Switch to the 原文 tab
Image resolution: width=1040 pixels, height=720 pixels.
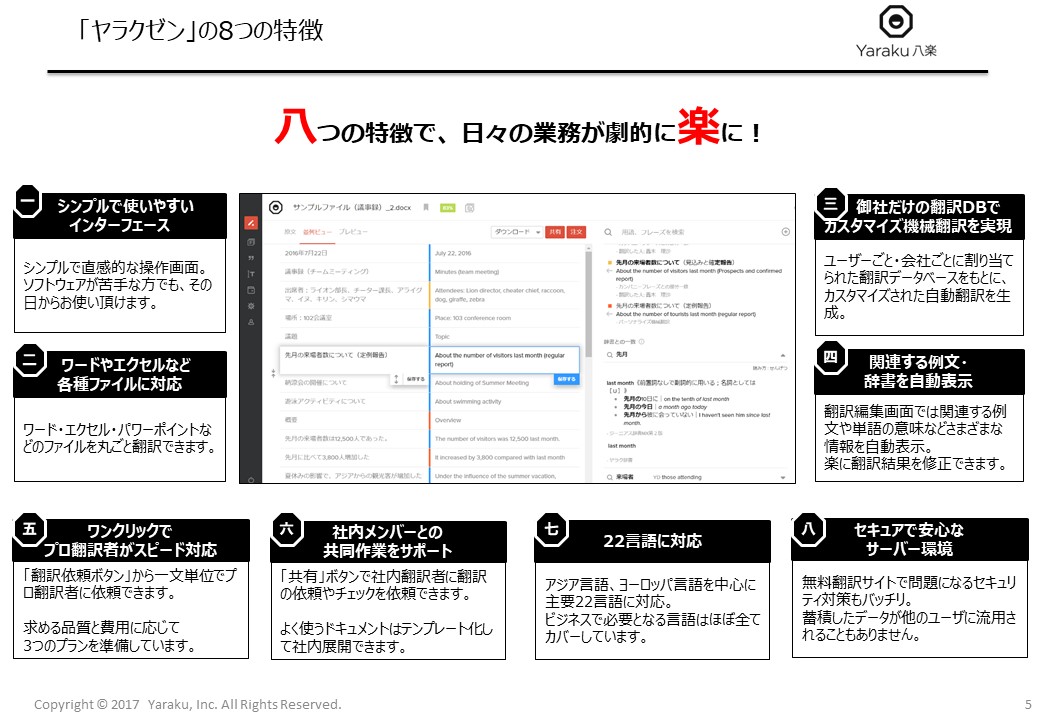[x=290, y=232]
